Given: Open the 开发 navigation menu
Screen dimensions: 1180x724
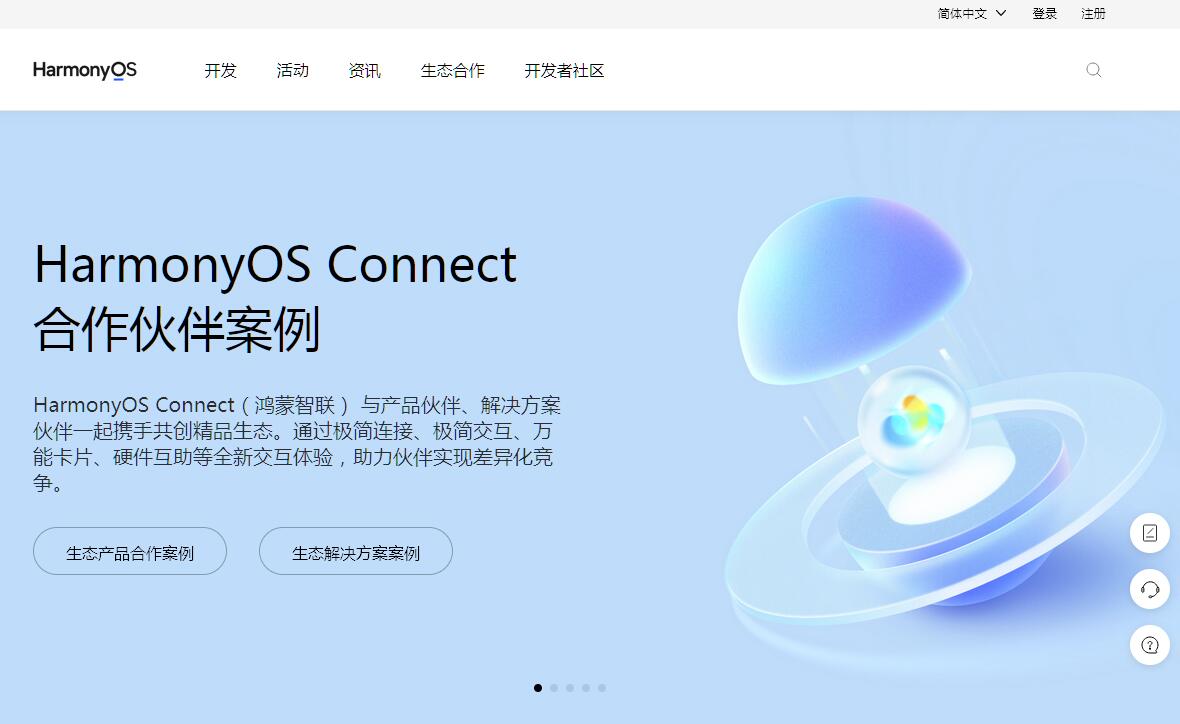Looking at the screenshot, I should (220, 70).
